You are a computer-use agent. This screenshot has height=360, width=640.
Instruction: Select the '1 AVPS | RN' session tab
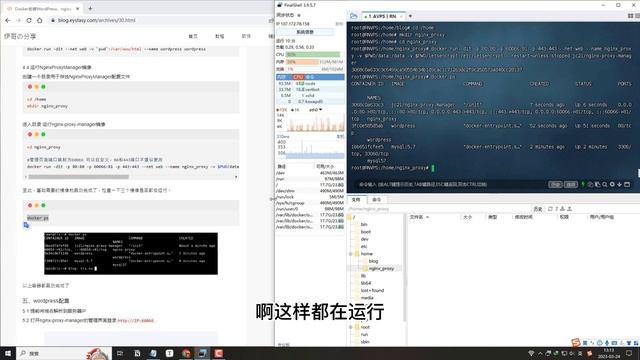point(383,16)
